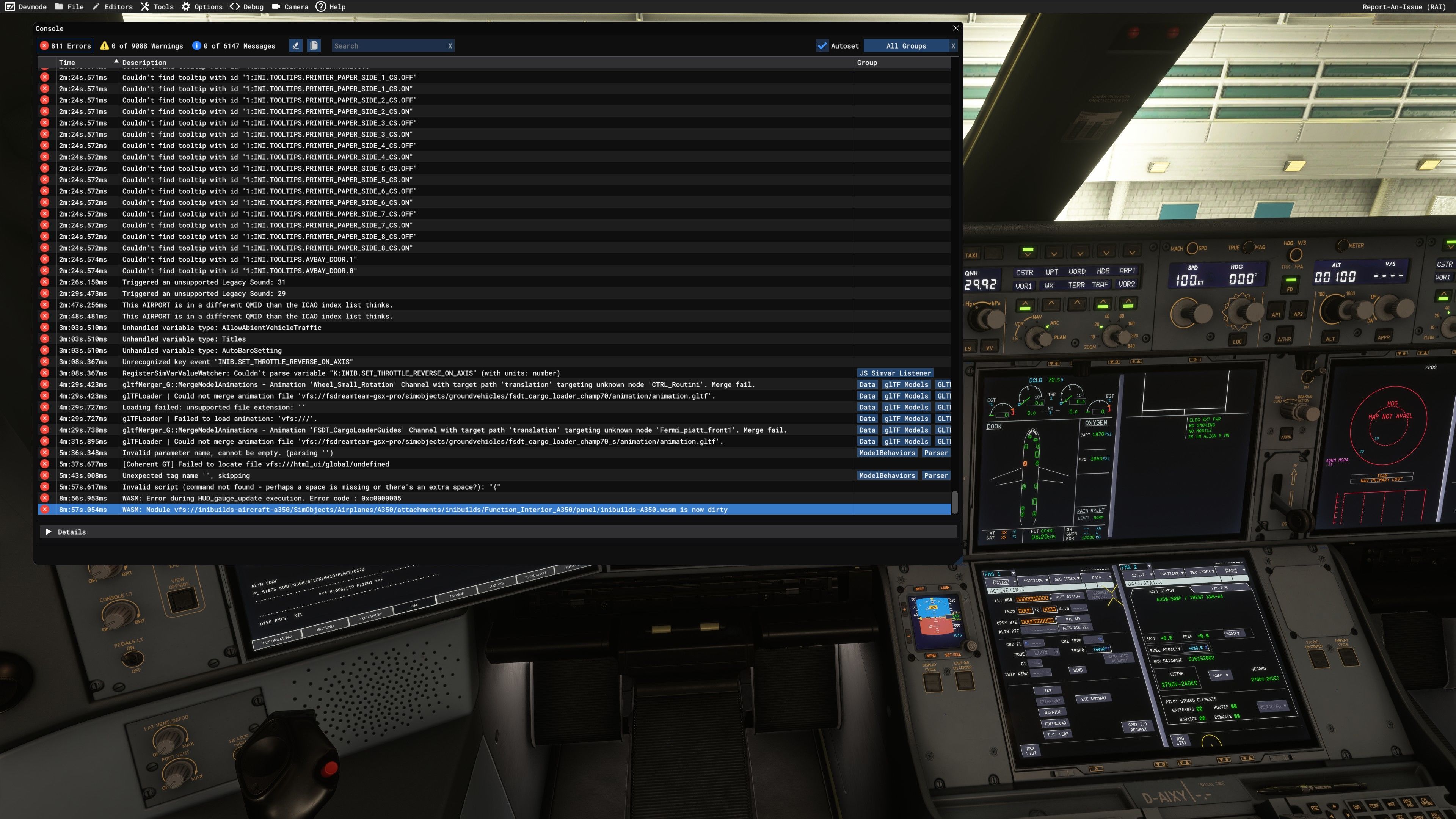Sort by the Time column arrow
The height and width of the screenshot is (819, 1456).
116,61
